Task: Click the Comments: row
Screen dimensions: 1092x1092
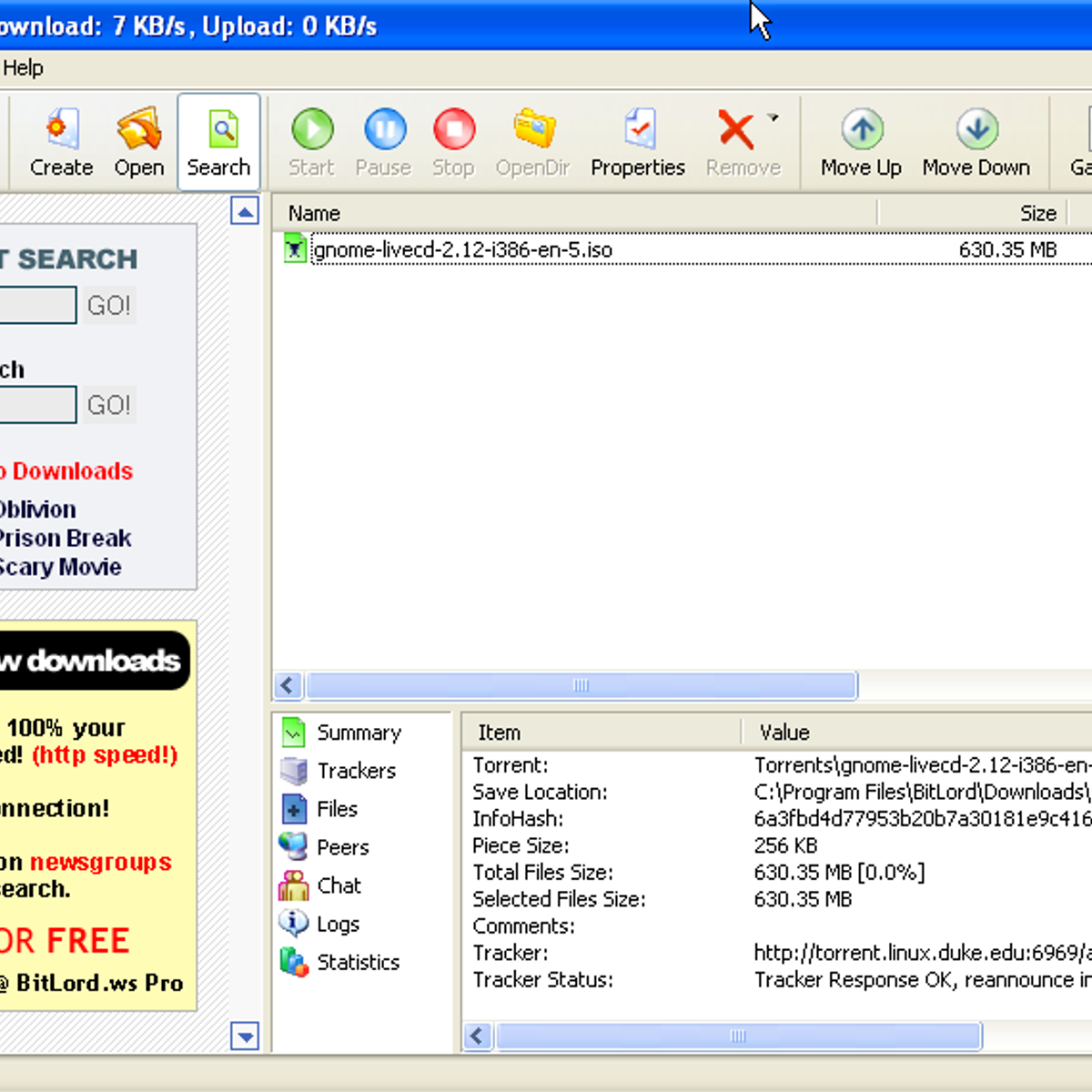Action: pyautogui.click(x=778, y=926)
